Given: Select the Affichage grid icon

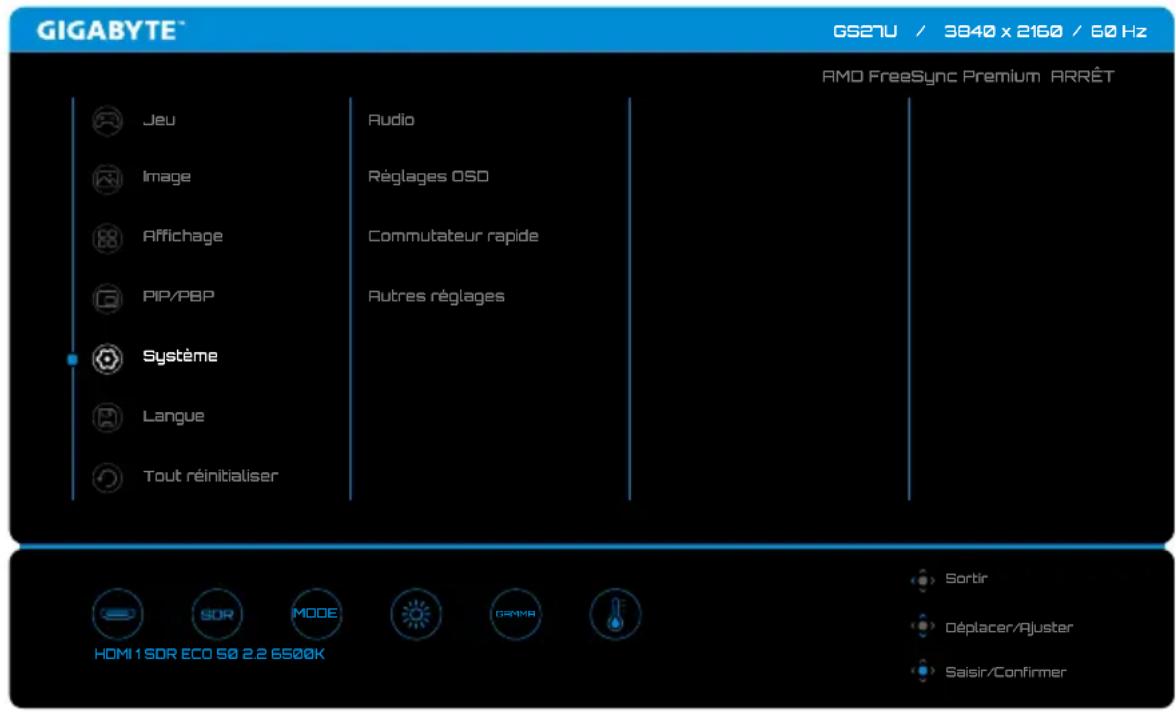Looking at the screenshot, I should point(107,239).
